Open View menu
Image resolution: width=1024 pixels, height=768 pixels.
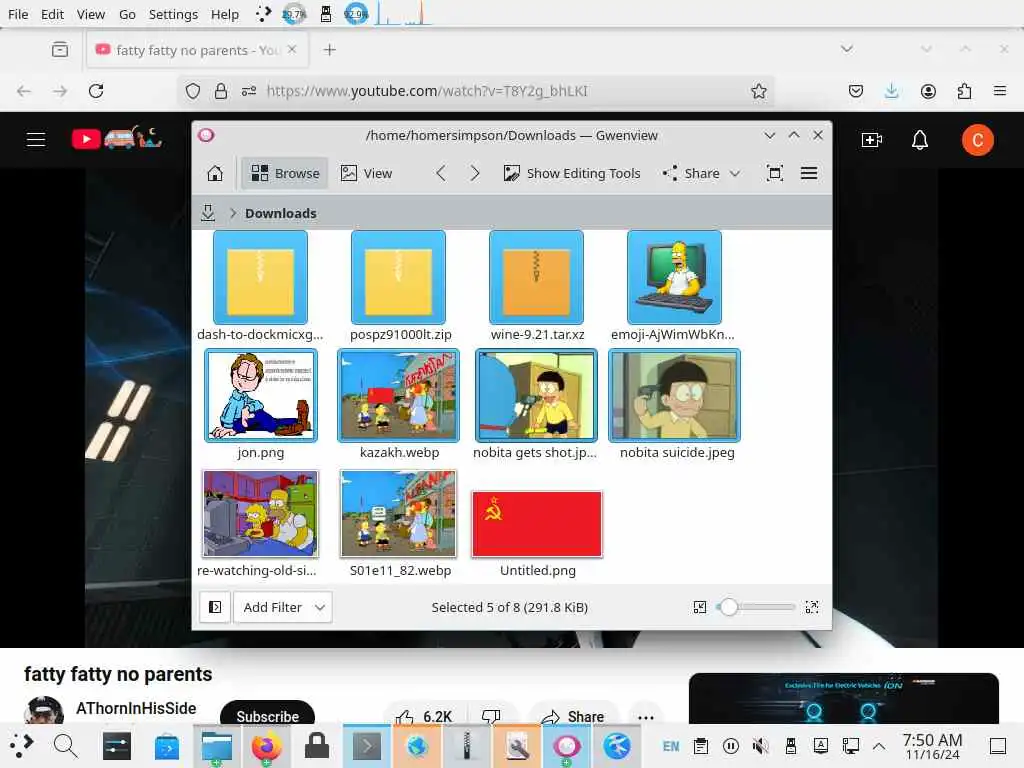(90, 14)
